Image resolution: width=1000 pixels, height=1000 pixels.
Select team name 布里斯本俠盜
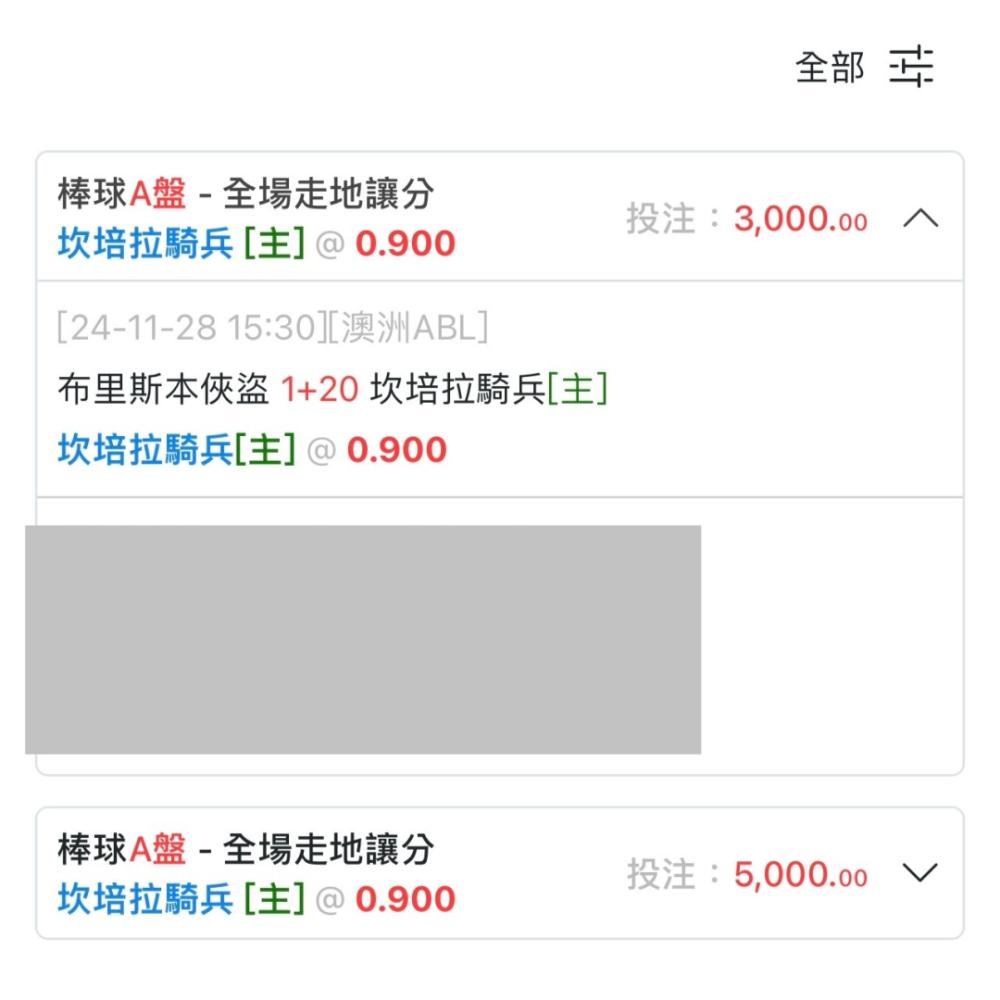163,389
